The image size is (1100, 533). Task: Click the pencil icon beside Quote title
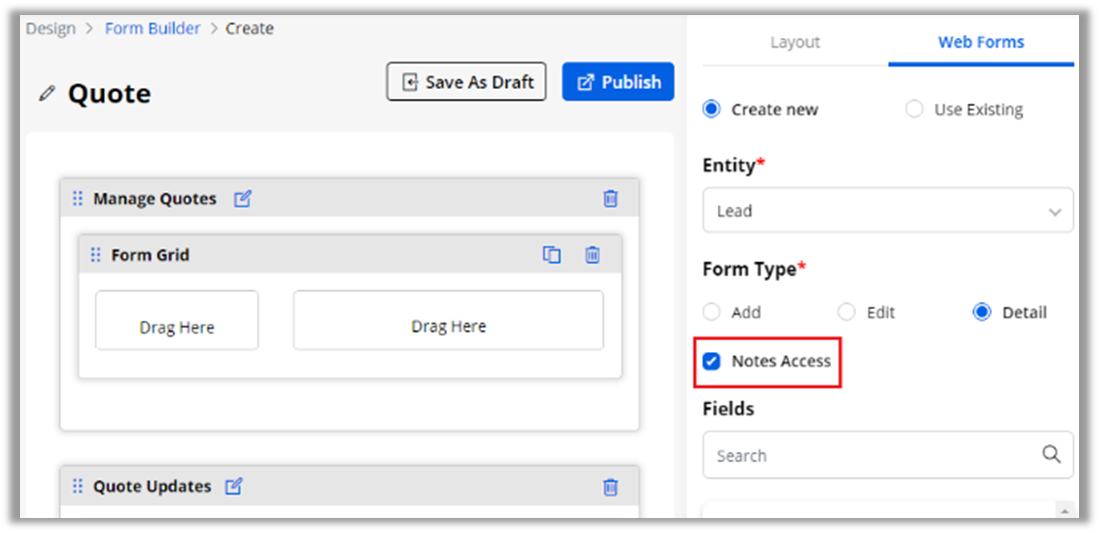(46, 94)
